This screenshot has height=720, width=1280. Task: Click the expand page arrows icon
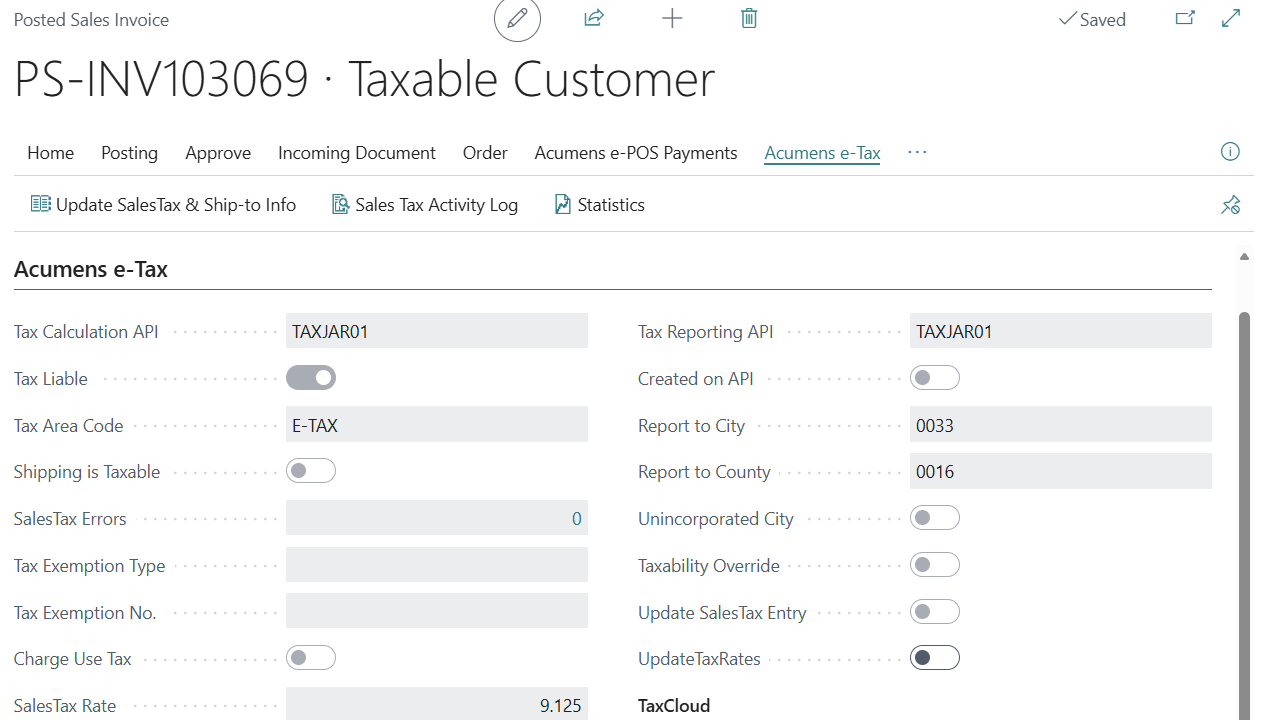coord(1231,19)
